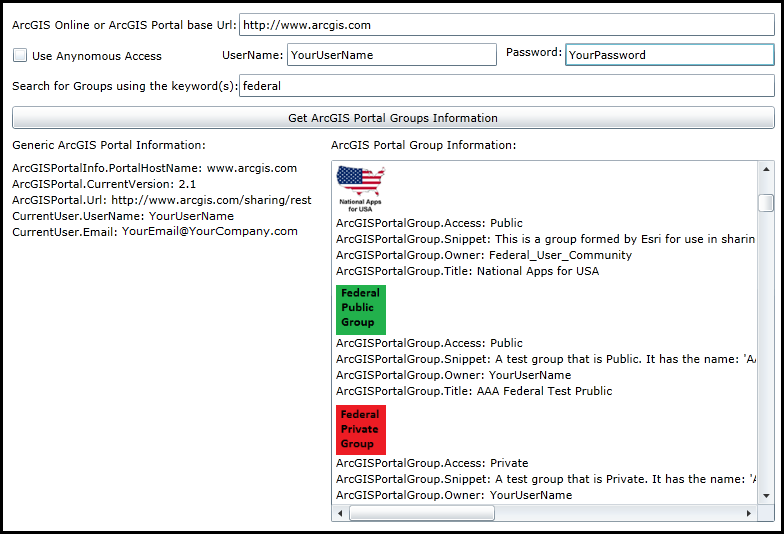Click the CurrentUser.Email line

coord(155,232)
